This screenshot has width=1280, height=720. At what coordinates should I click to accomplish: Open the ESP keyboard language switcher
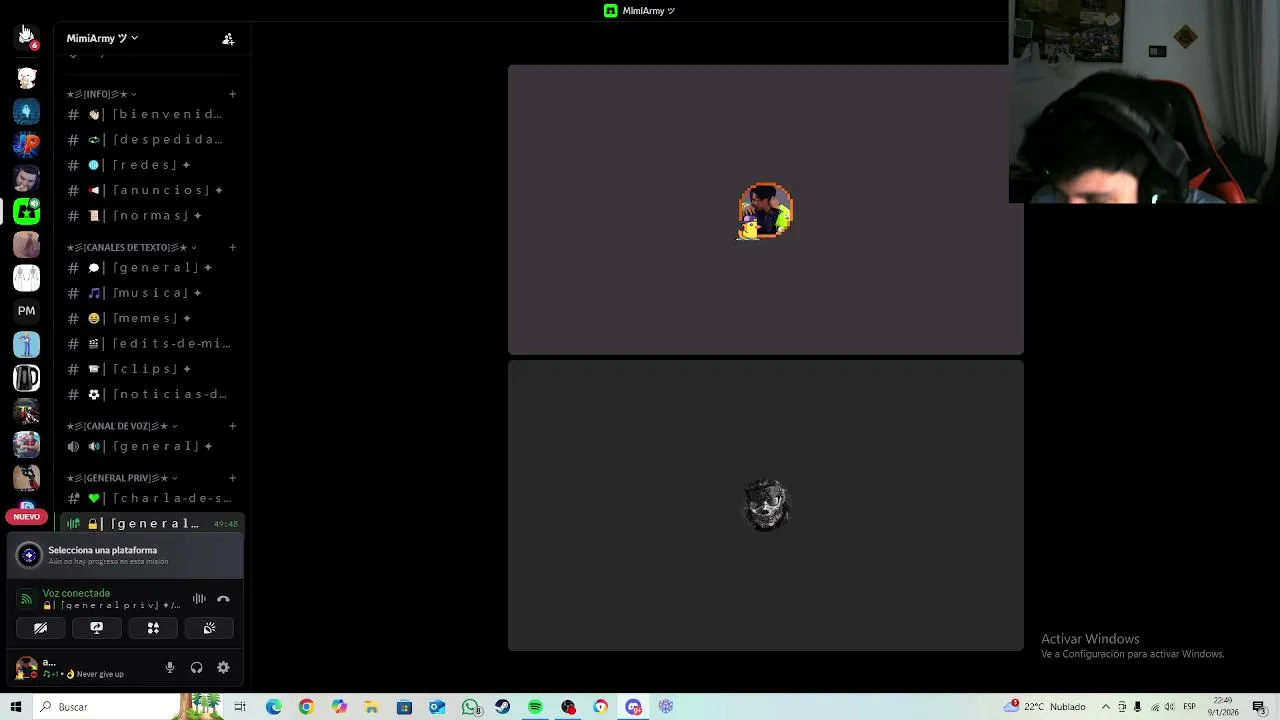coord(1190,707)
